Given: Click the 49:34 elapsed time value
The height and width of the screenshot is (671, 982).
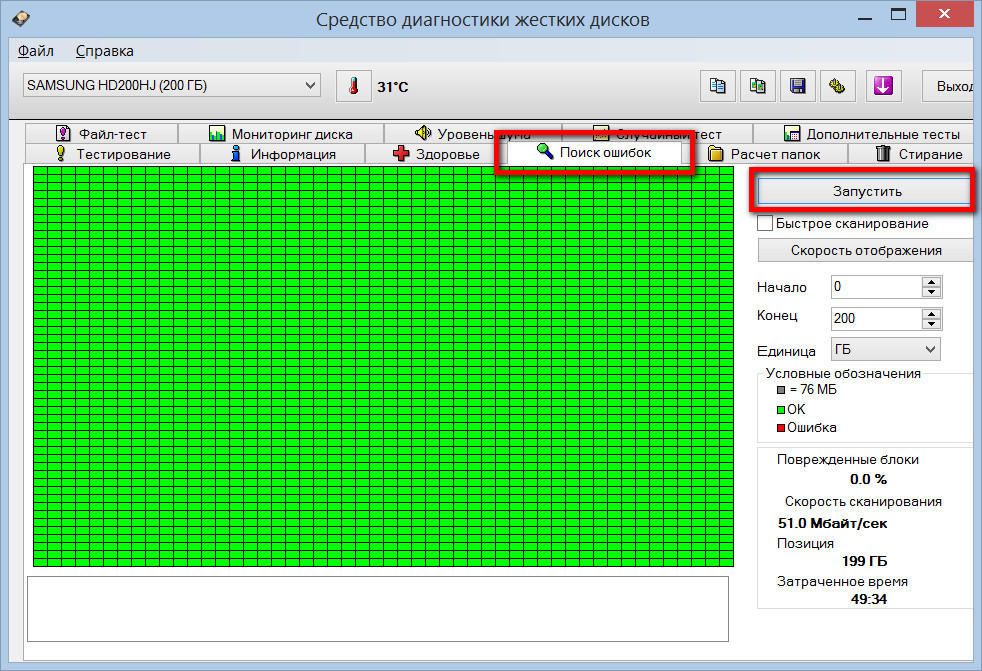Looking at the screenshot, I should pos(869,599).
